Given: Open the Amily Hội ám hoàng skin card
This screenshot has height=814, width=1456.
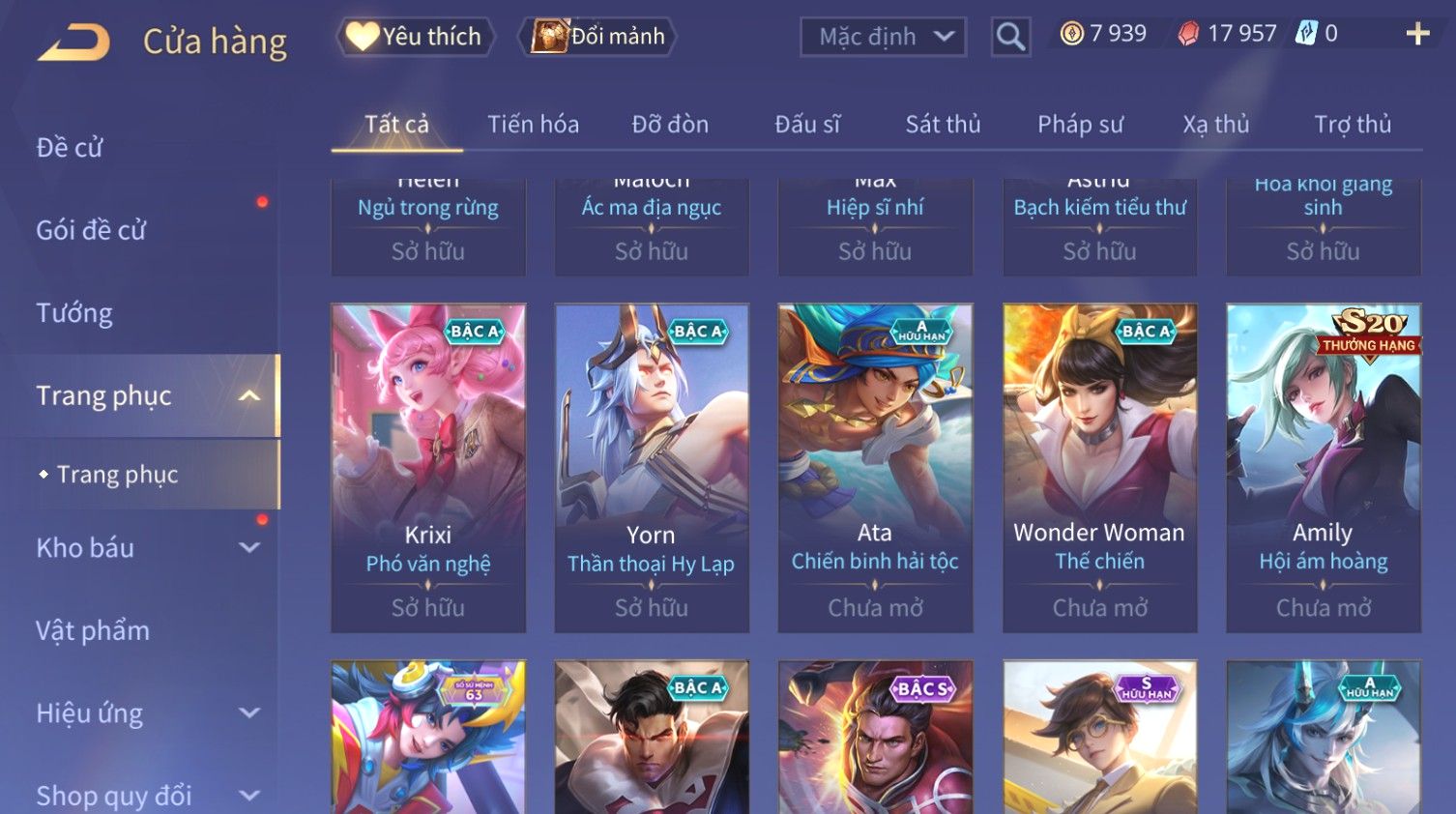Looking at the screenshot, I should [1323, 468].
